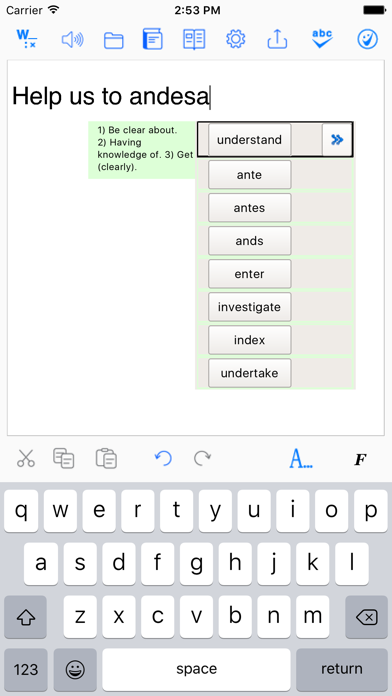Open the document book icon
This screenshot has width=392, height=696.
tap(153, 39)
